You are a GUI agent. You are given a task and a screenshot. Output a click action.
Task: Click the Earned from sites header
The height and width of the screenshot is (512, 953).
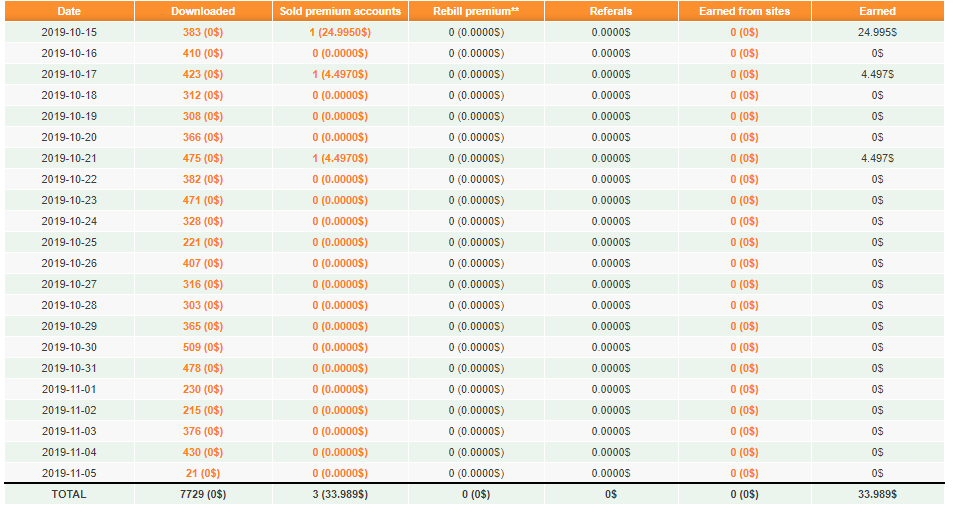[745, 11]
